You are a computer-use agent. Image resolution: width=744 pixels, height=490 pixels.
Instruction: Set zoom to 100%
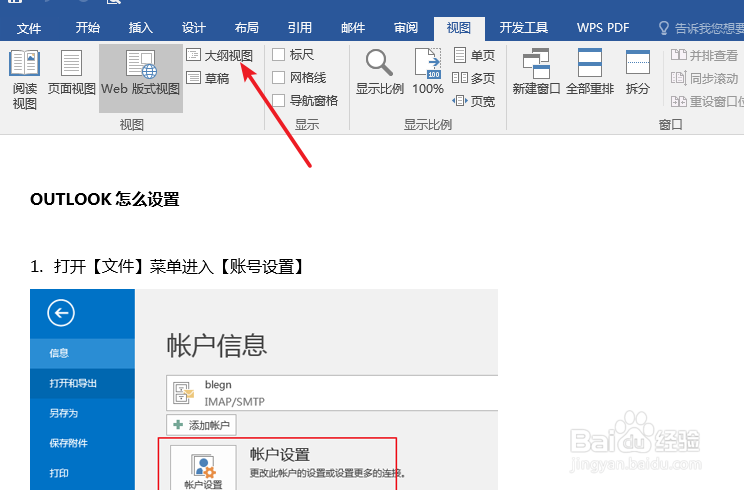click(x=428, y=73)
